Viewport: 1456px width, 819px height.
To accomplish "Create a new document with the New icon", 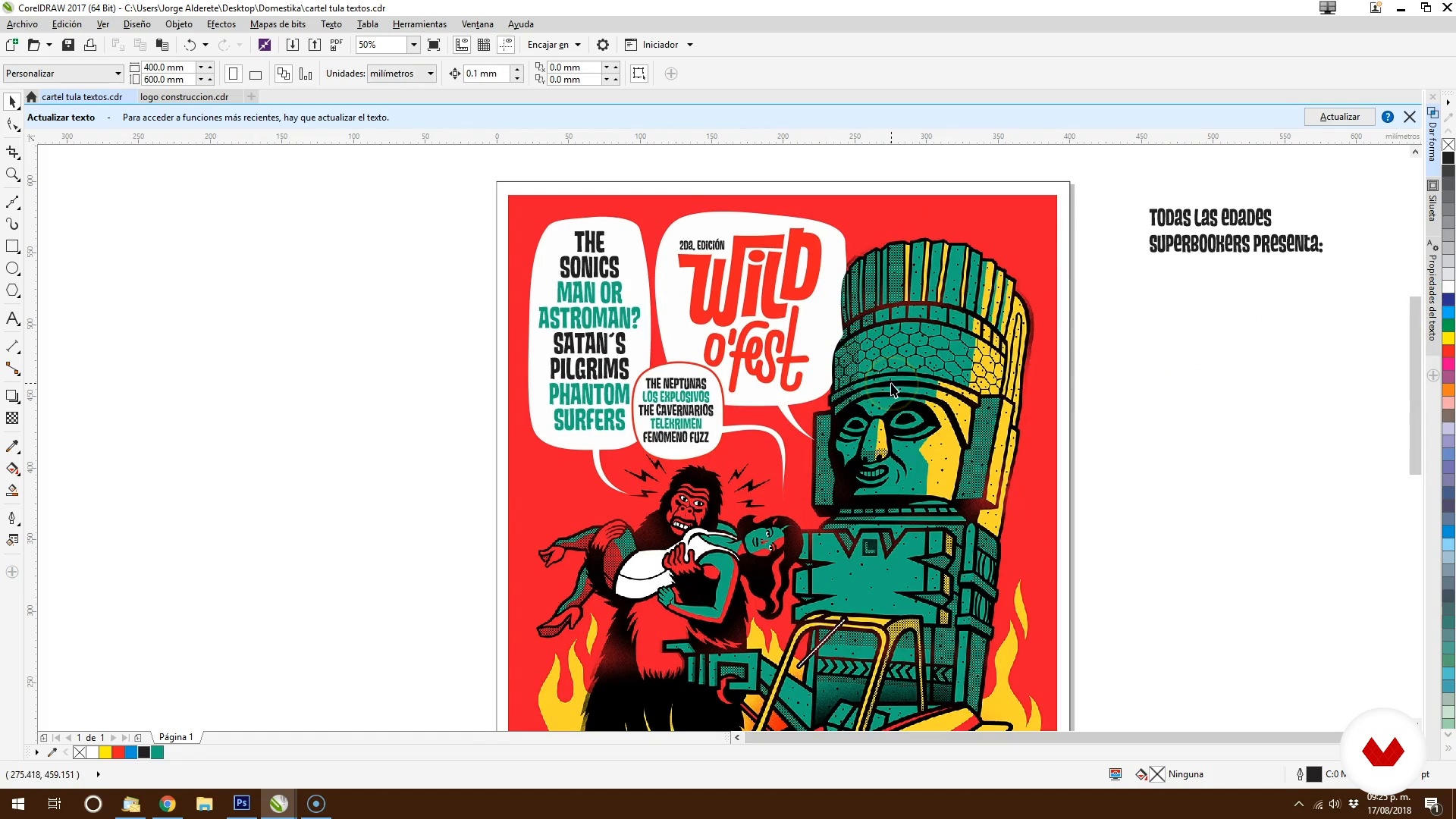I will click(12, 45).
